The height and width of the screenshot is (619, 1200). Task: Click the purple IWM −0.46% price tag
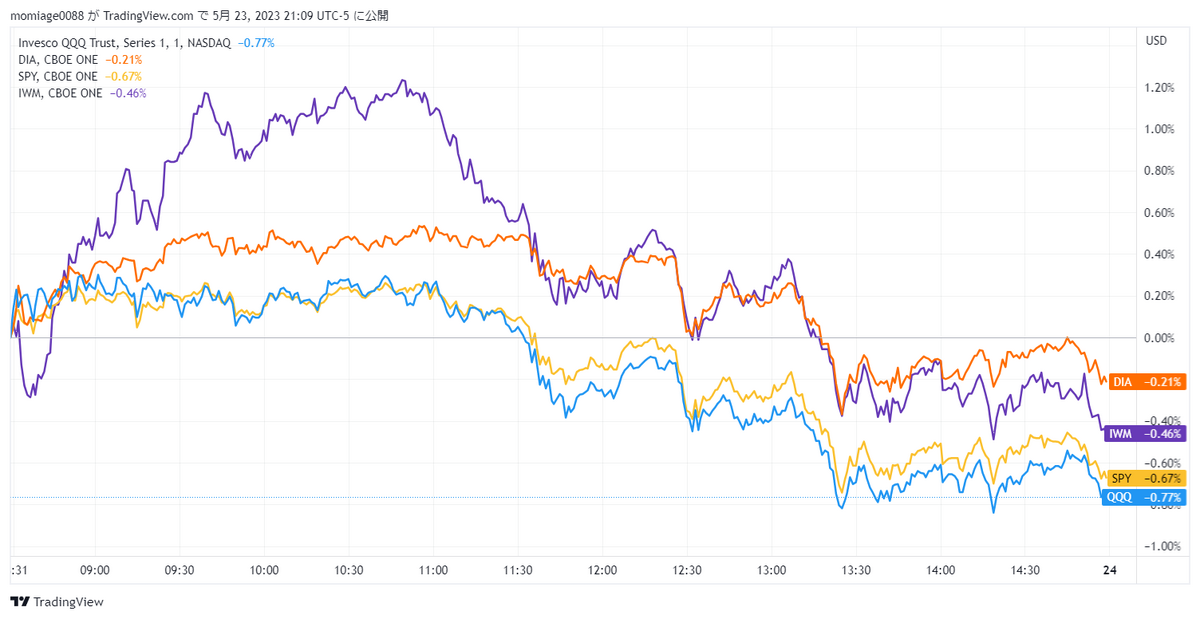pyautogui.click(x=1143, y=433)
